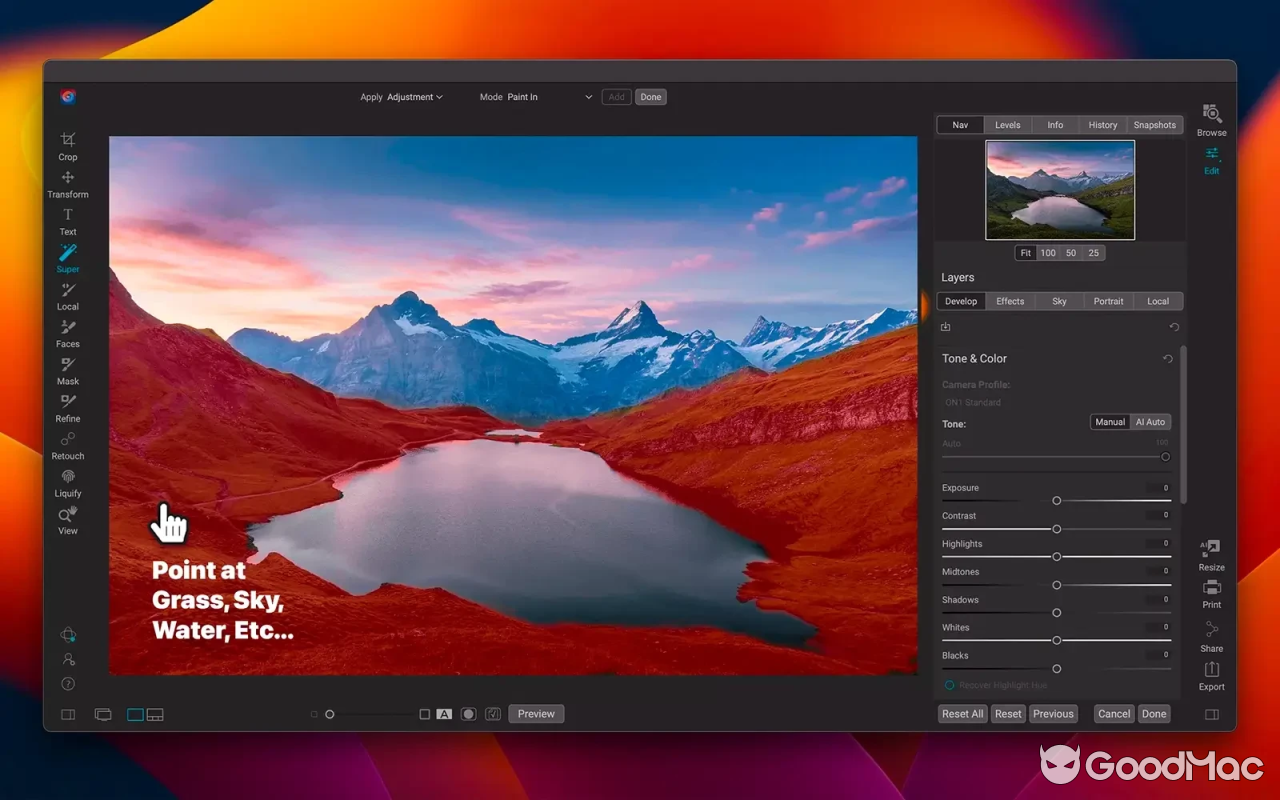
Task: Expand the Layers section
Action: click(957, 277)
